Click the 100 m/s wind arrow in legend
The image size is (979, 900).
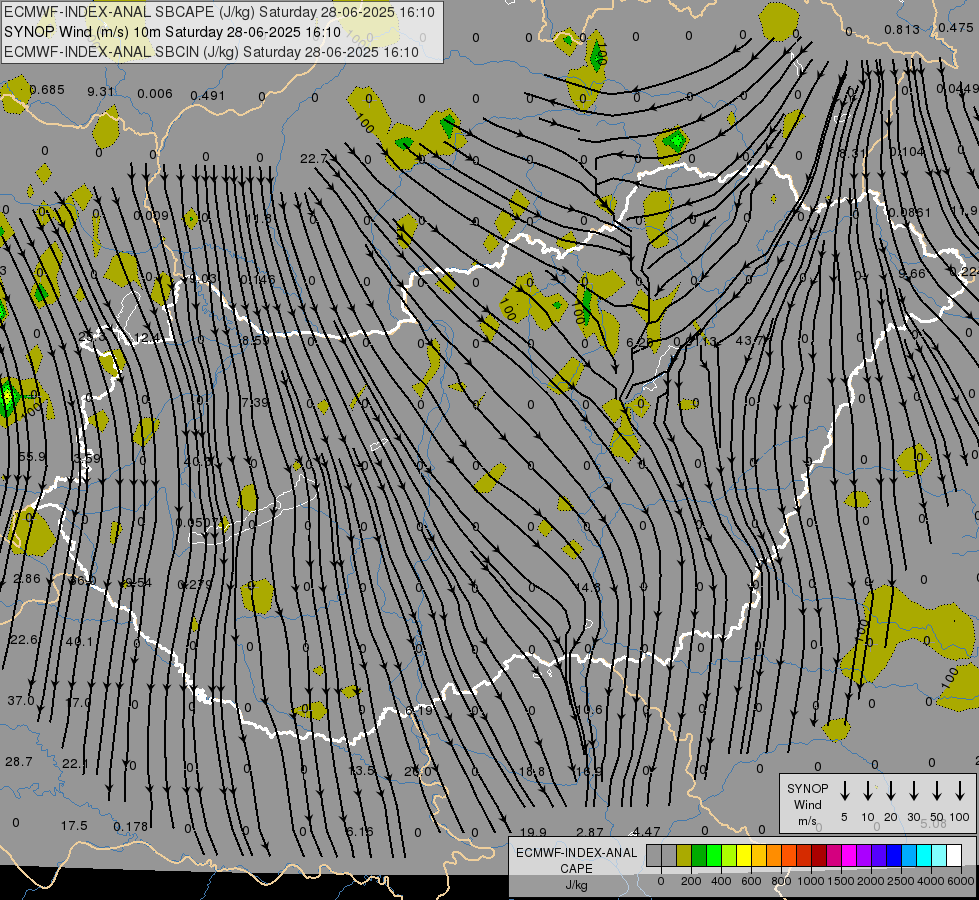960,791
